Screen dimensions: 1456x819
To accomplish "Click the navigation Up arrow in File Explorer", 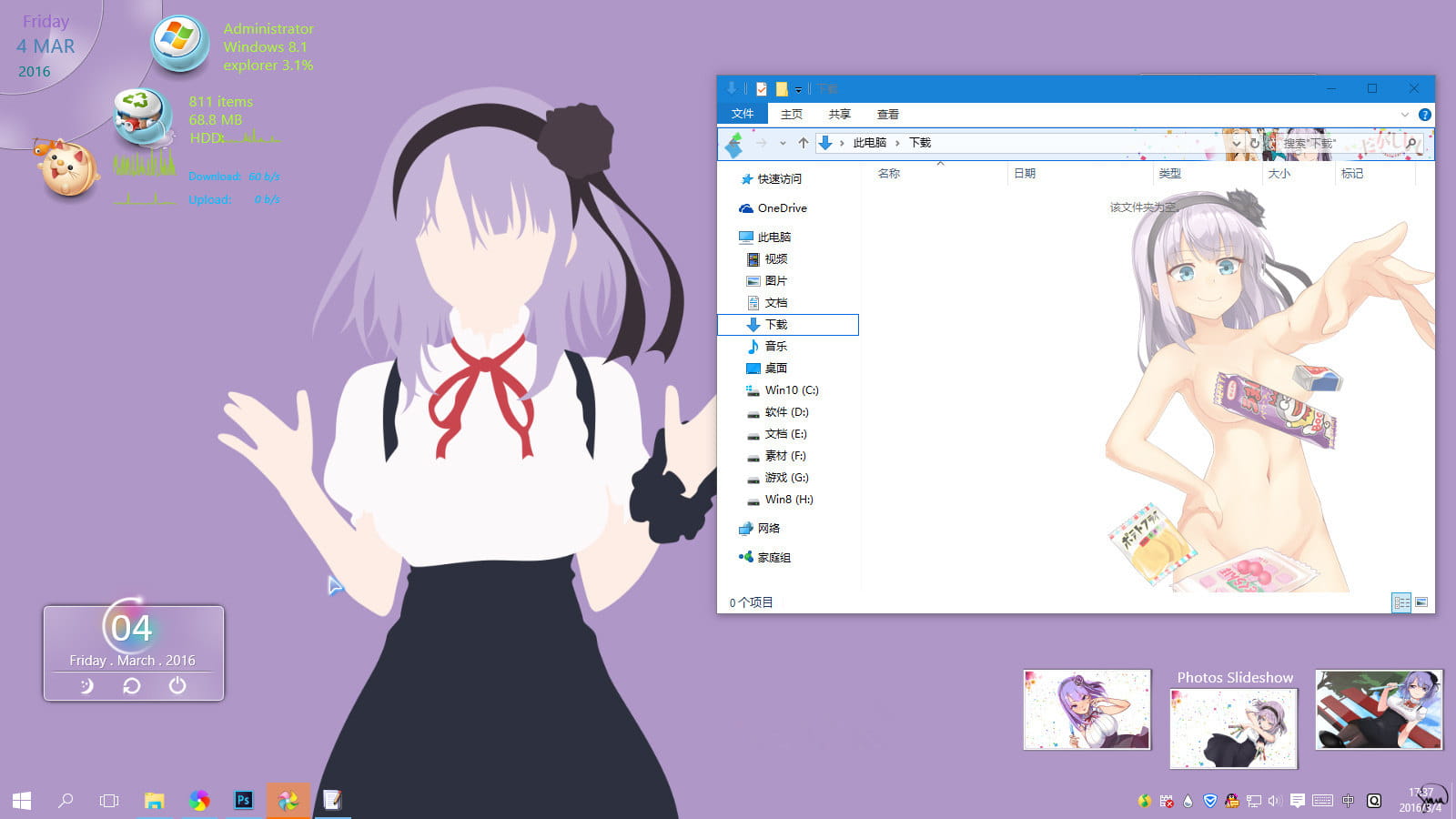I will click(804, 143).
